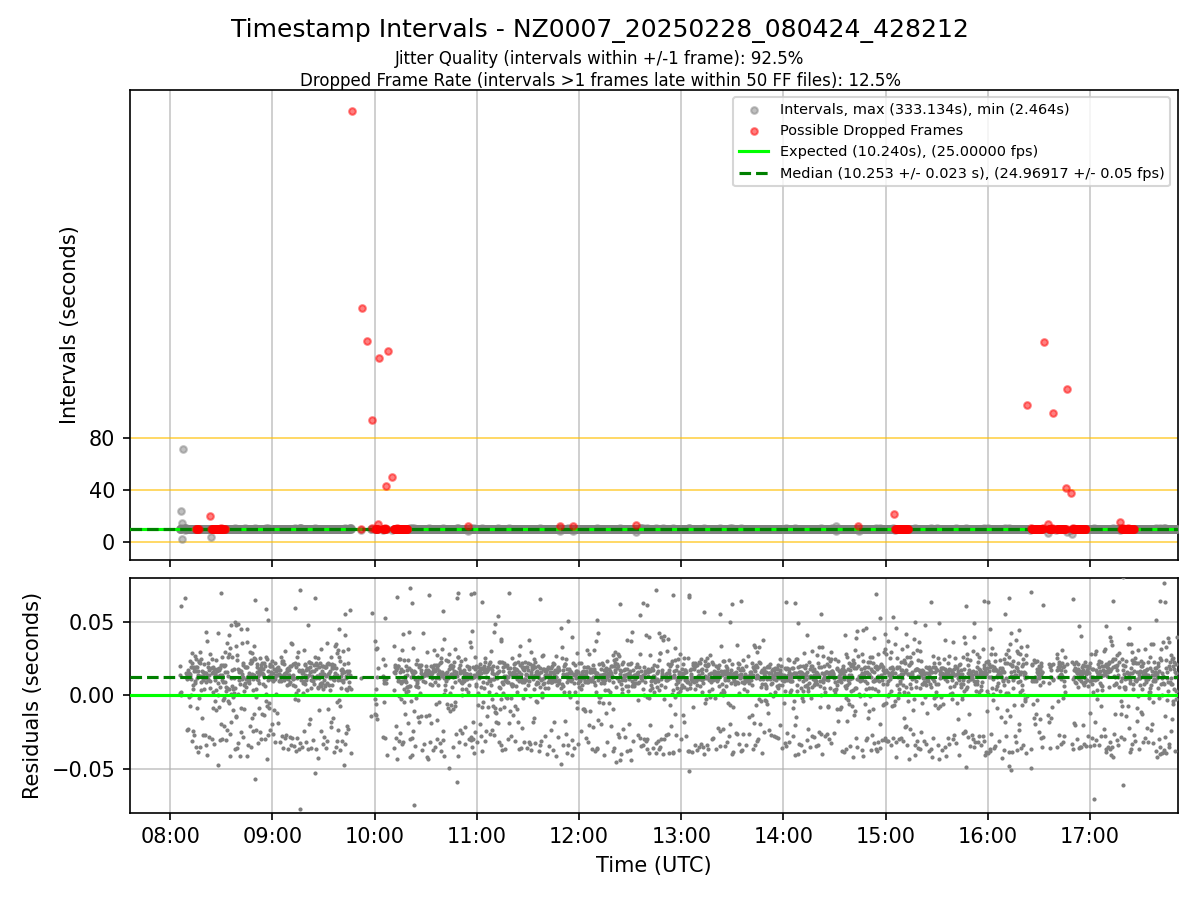Click legend entry 'Possible Dropped Frames'

coord(871,130)
